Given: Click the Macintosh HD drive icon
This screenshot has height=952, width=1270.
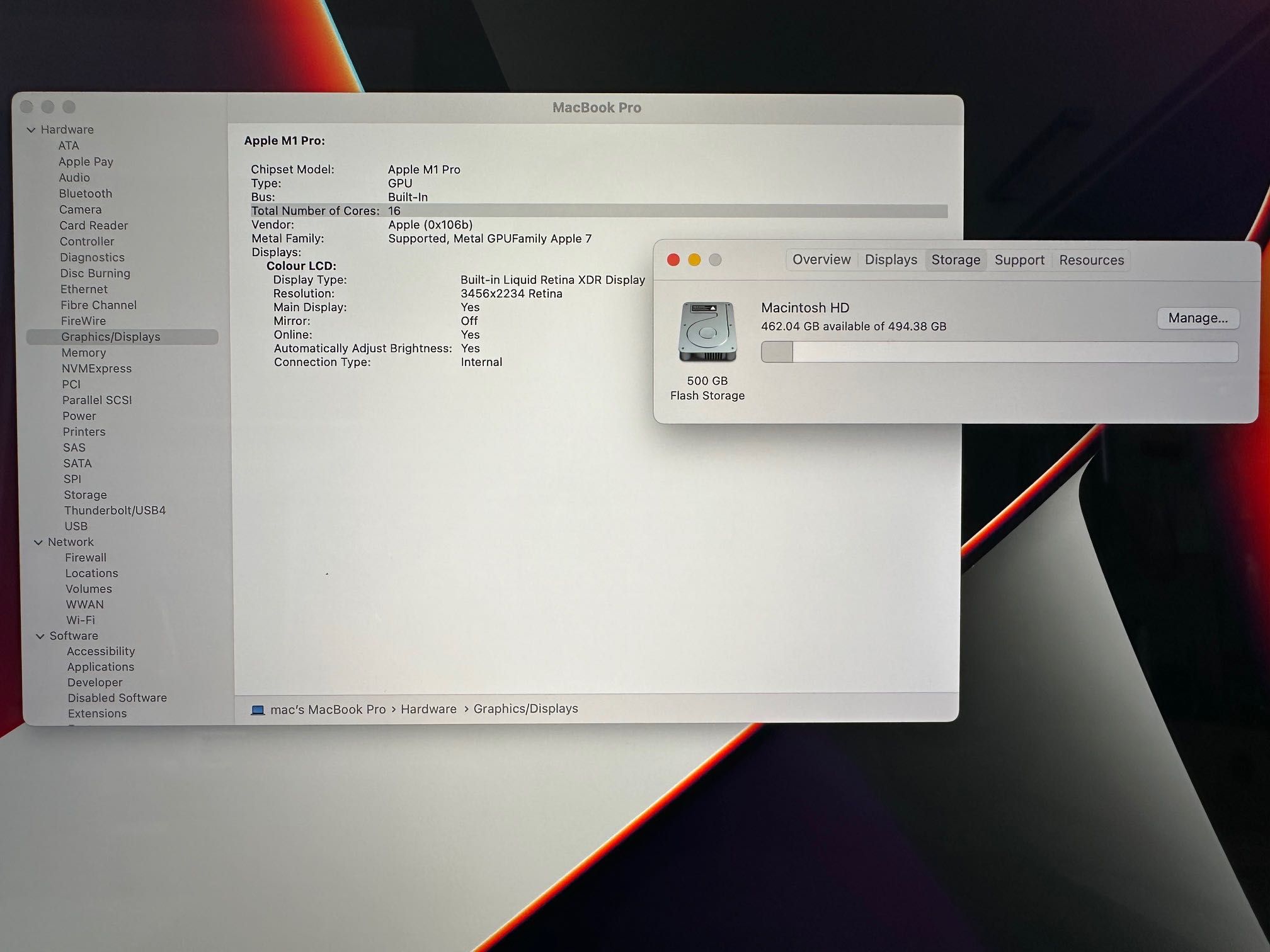Looking at the screenshot, I should [707, 332].
